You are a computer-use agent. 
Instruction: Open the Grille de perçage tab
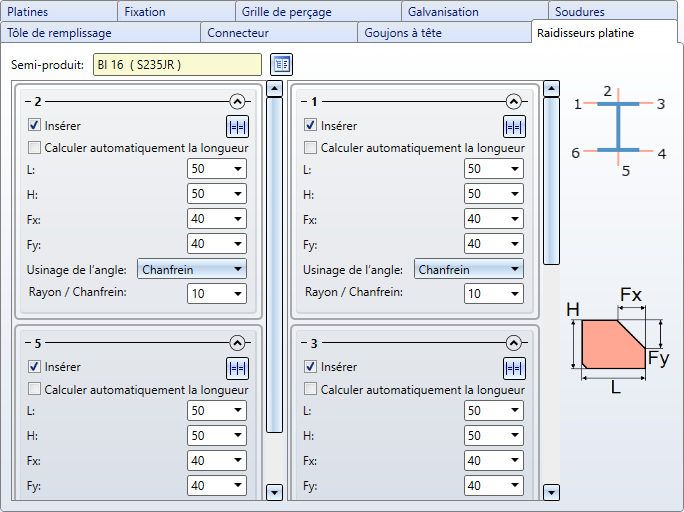[x=318, y=11]
